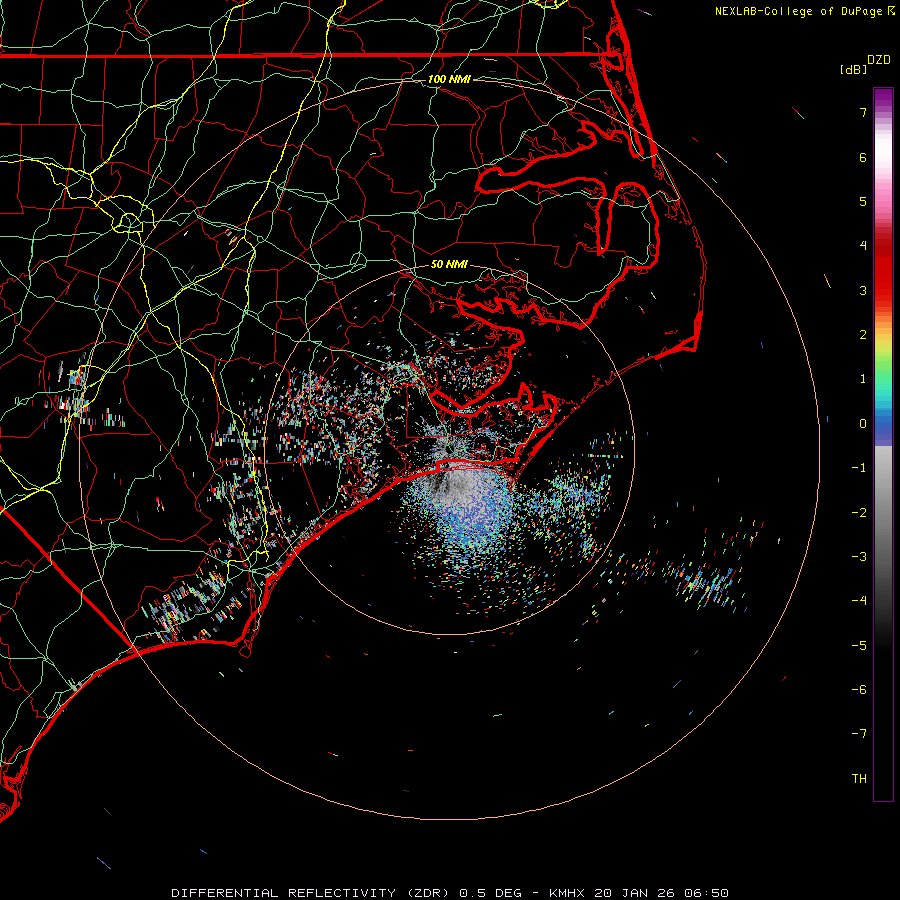Click the 6 value on color scale
900x900 pixels.
(x=863, y=157)
